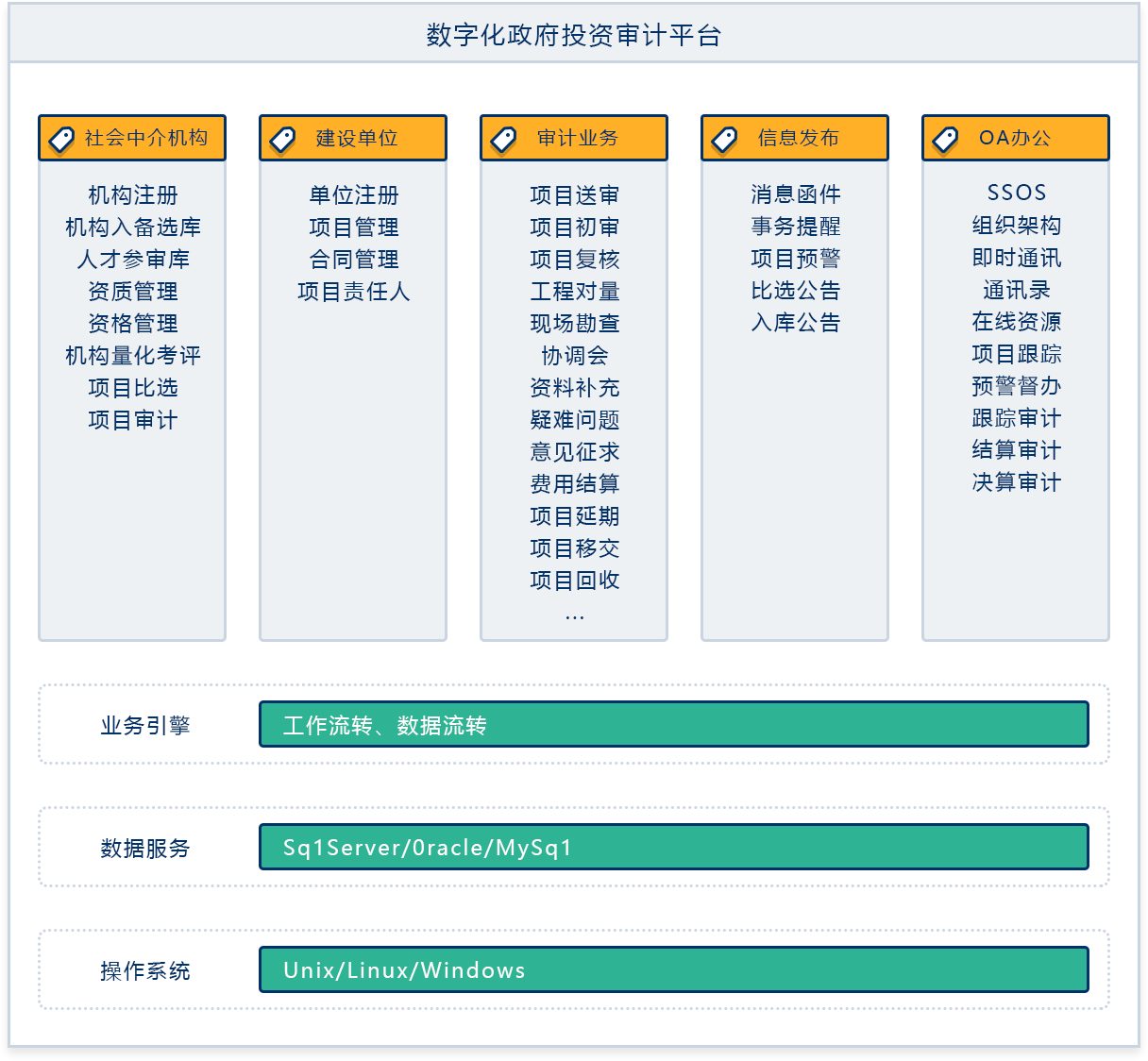Open 资料补充 item
Screen dimensions: 1148x1061
(575, 388)
